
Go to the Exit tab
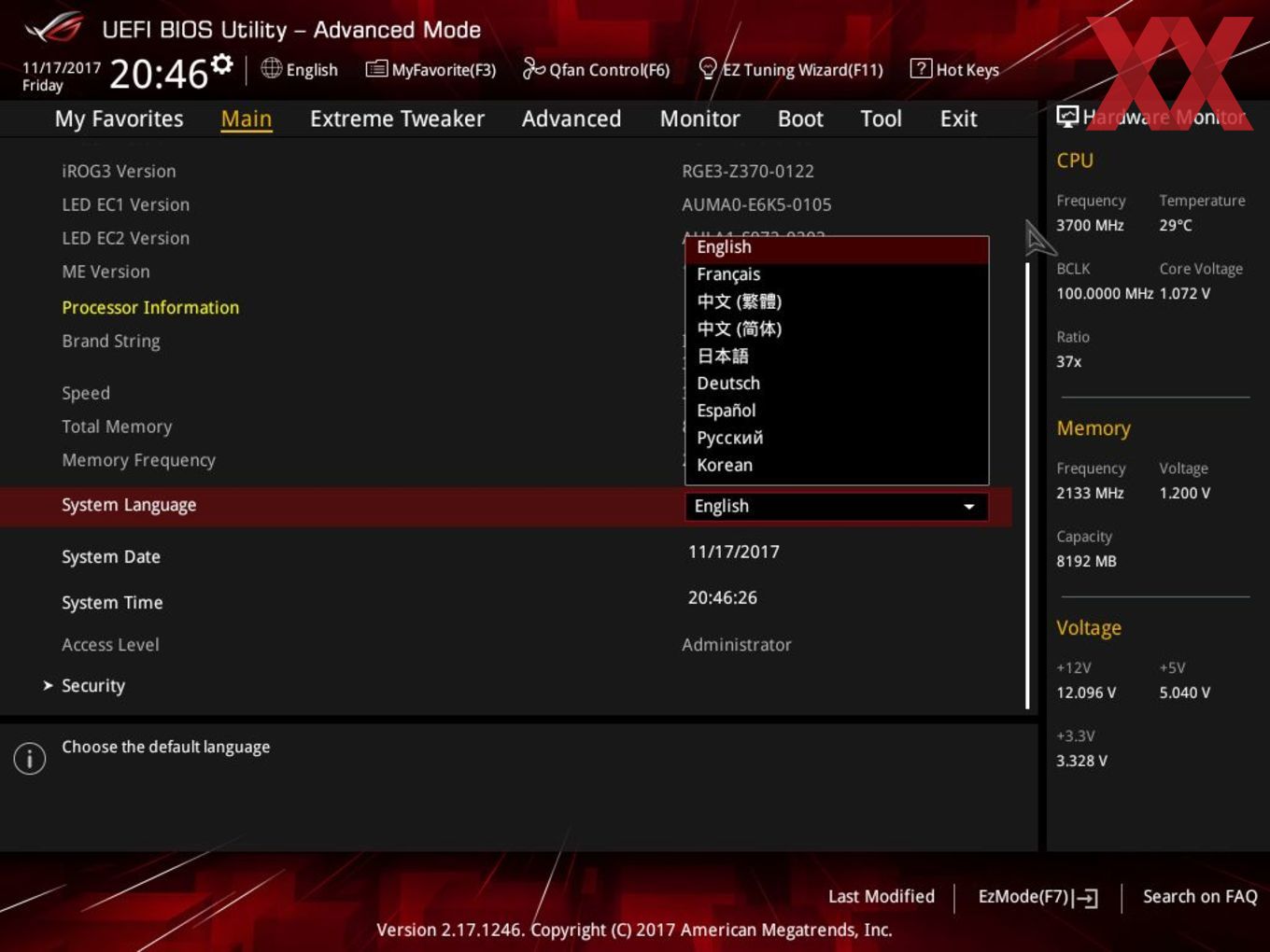(958, 119)
